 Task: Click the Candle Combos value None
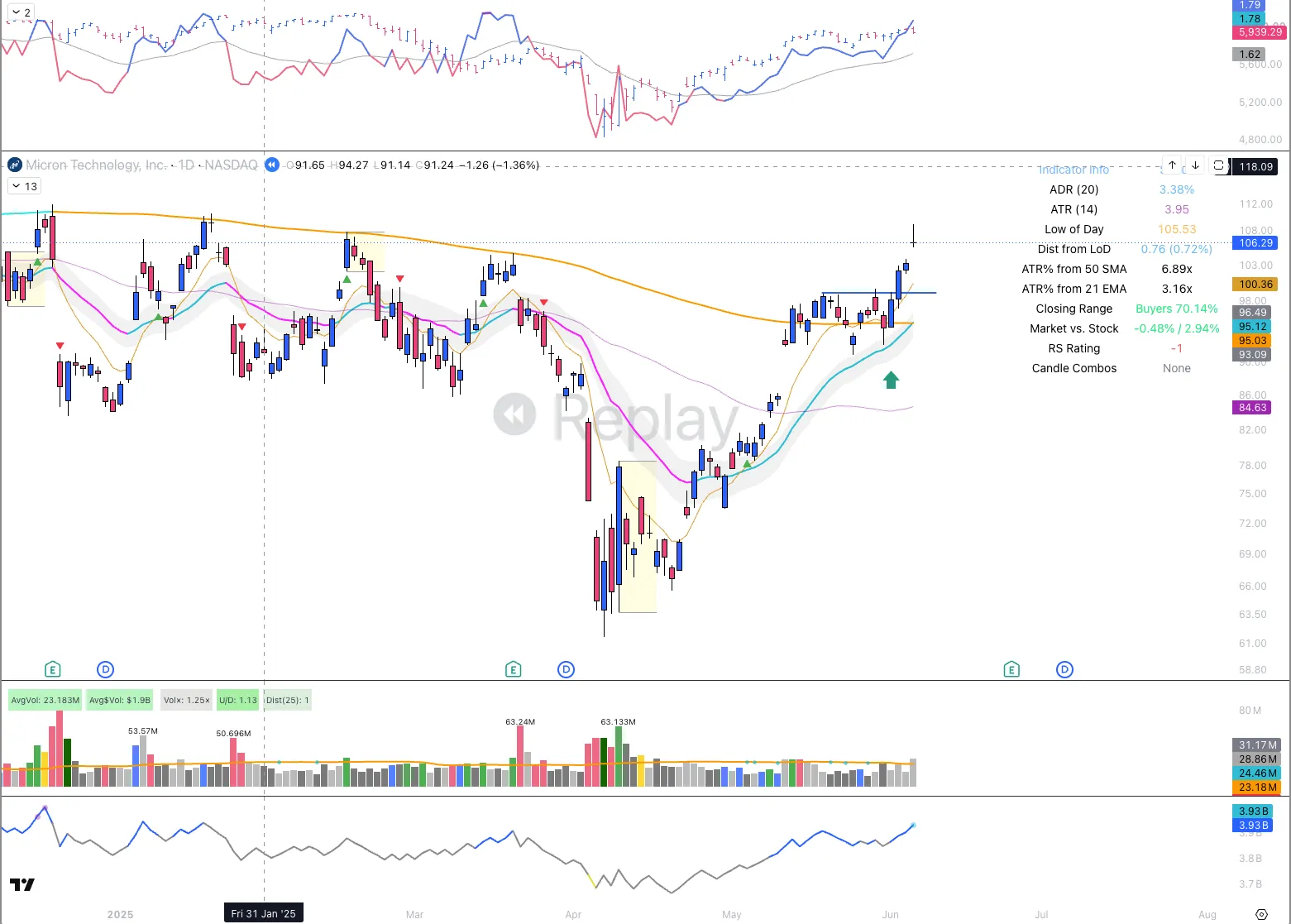[1176, 368]
